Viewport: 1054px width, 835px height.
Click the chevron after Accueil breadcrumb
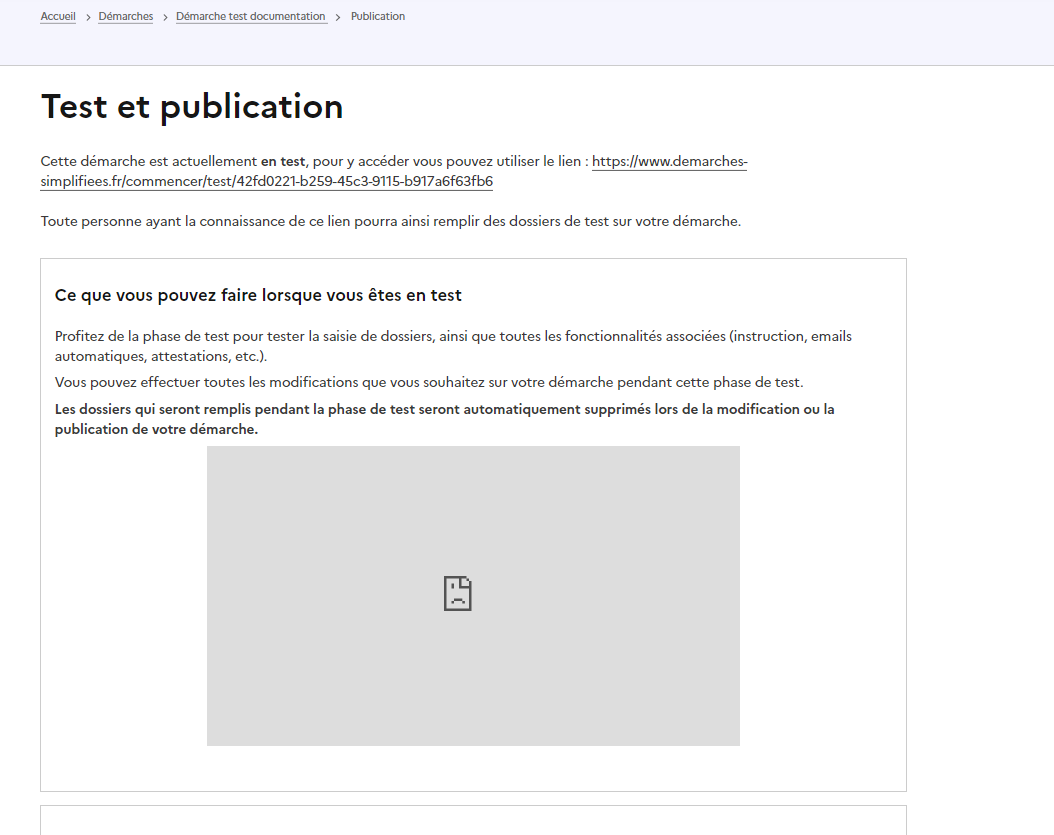pyautogui.click(x=88, y=17)
